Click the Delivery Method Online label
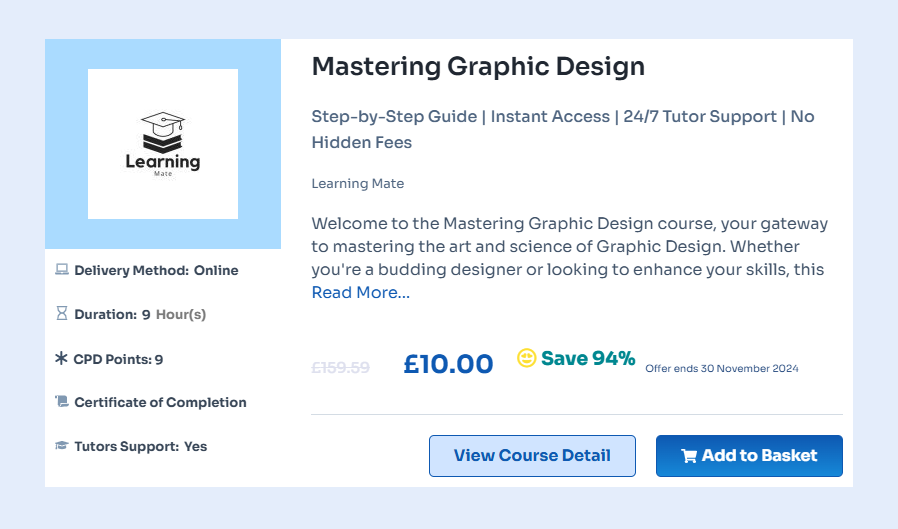This screenshot has width=898, height=529. tap(156, 270)
